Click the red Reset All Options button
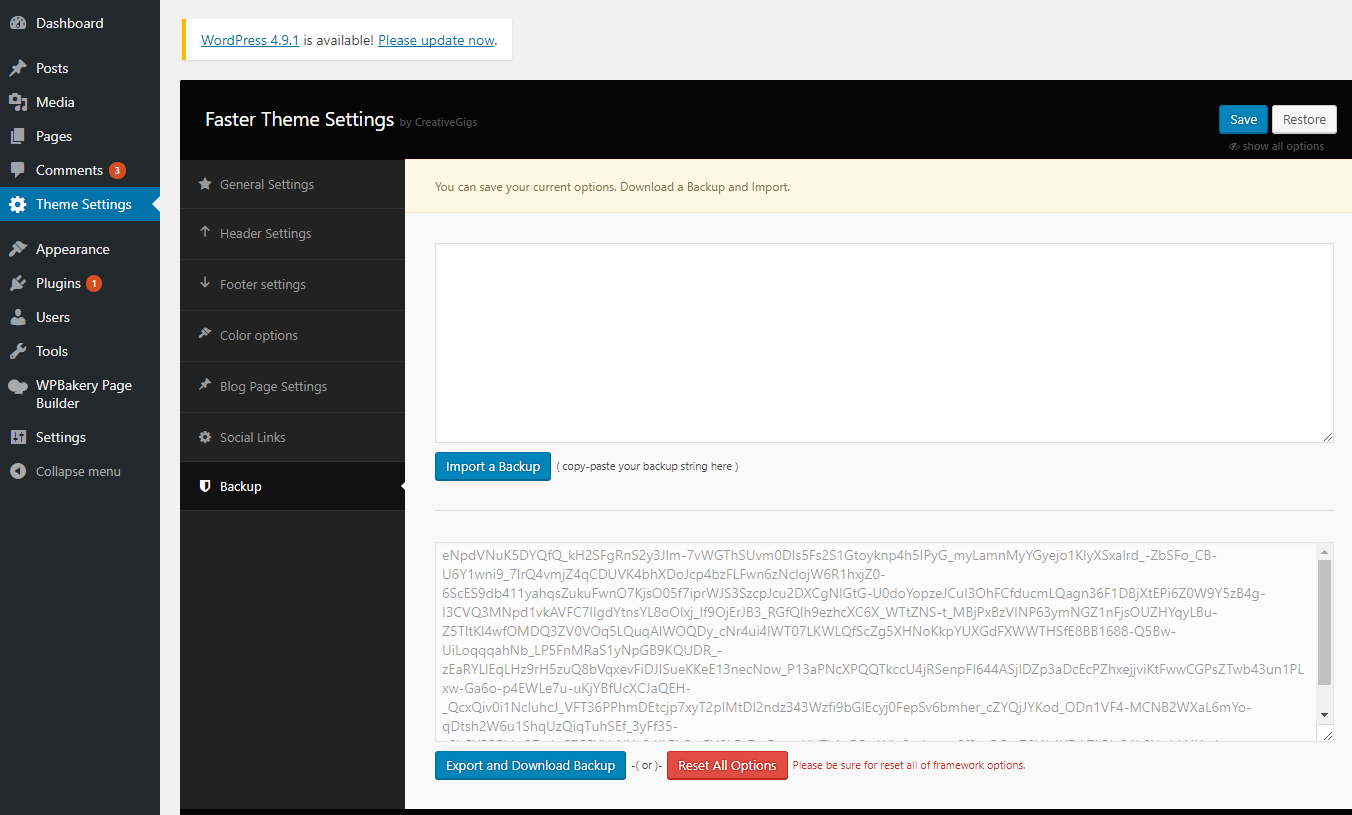 click(x=727, y=765)
